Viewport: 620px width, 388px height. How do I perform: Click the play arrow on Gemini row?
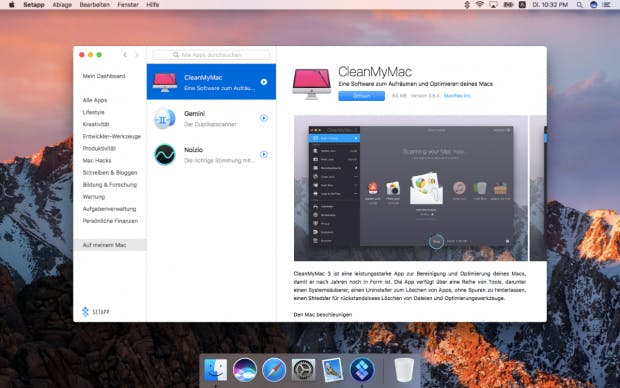(x=264, y=118)
